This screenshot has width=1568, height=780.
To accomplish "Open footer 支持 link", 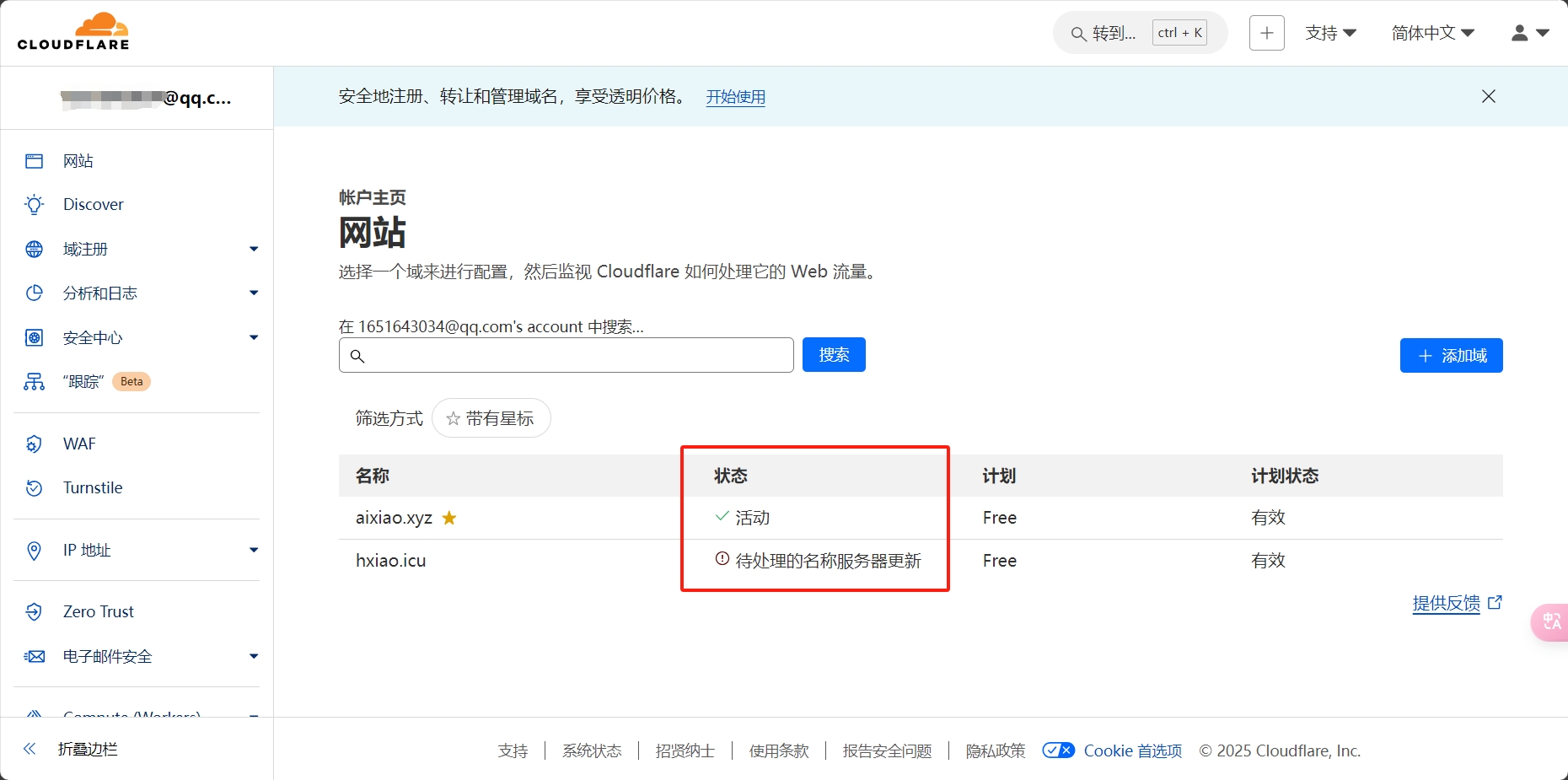I will click(x=513, y=750).
